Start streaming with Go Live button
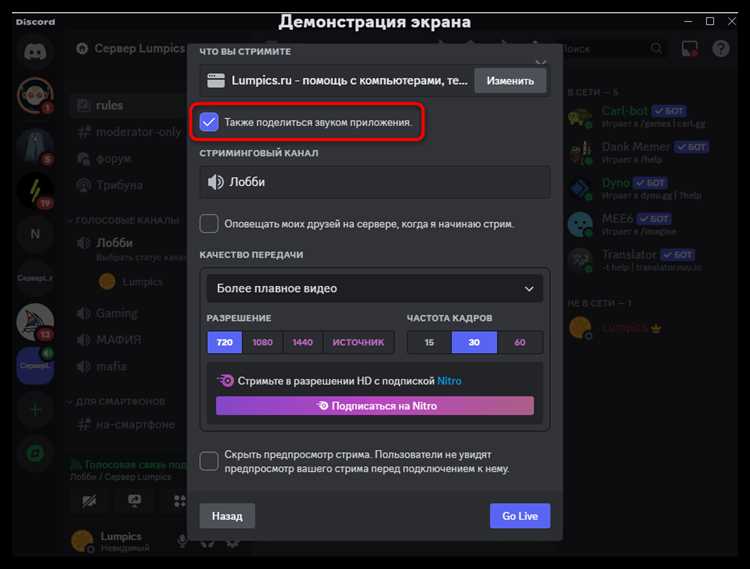The image size is (750, 569). (x=520, y=516)
